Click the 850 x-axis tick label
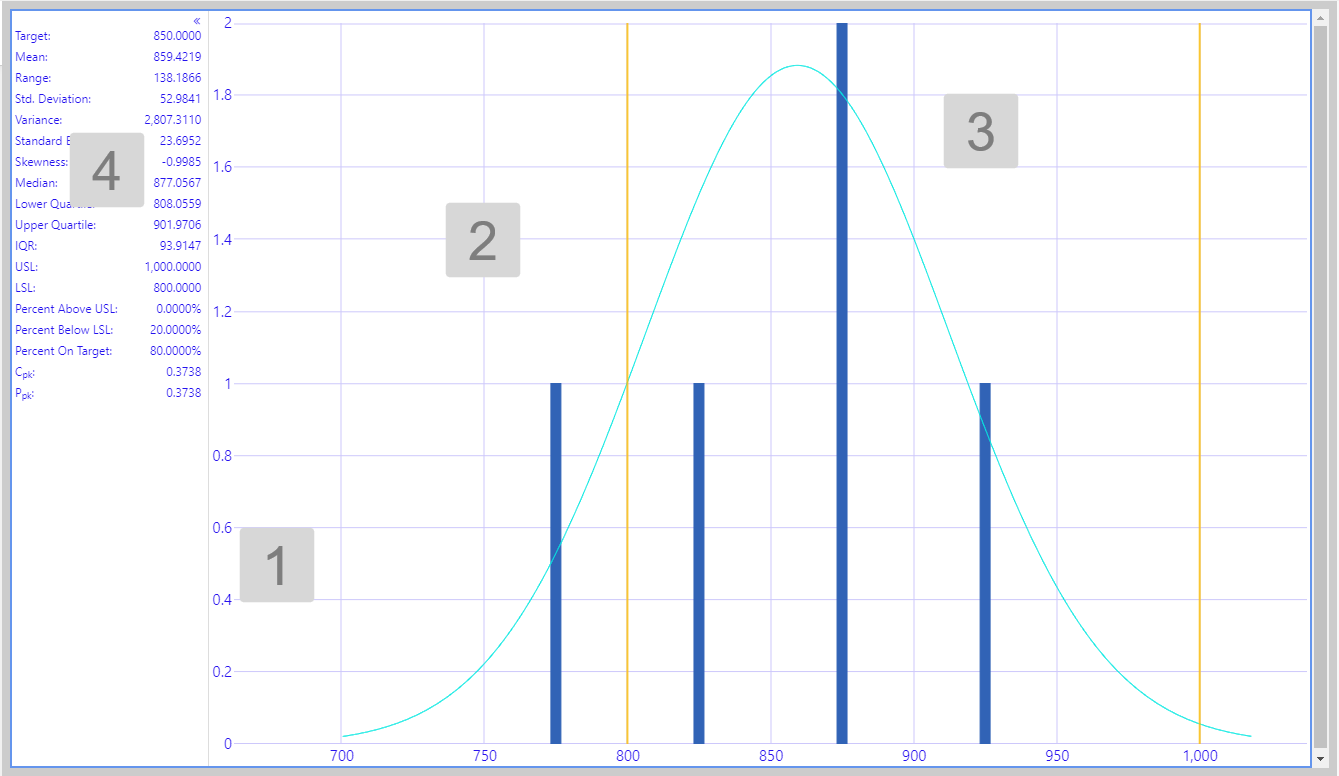This screenshot has height=776, width=1339. 770,756
